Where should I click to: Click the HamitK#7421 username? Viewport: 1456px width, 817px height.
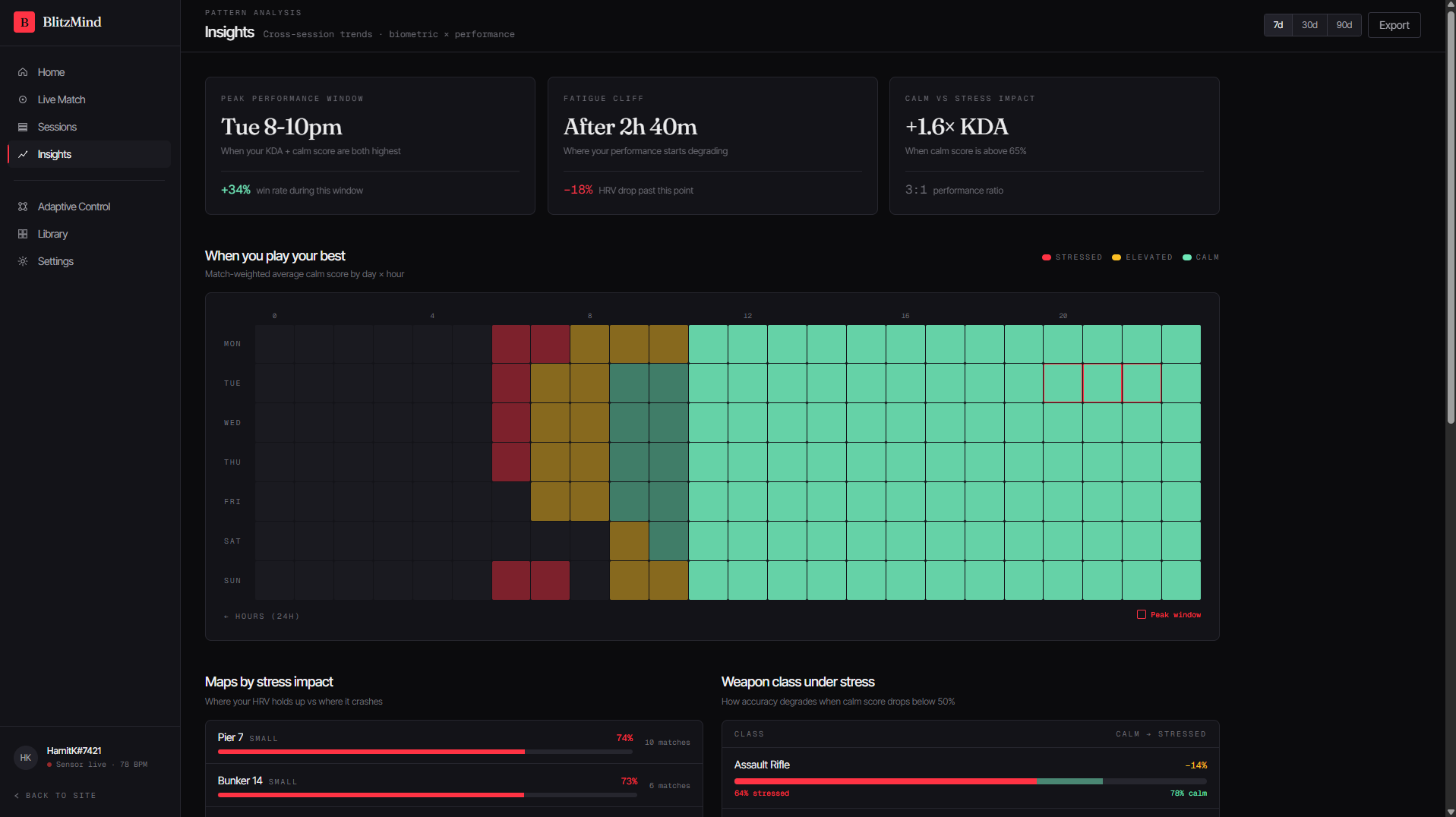point(74,751)
